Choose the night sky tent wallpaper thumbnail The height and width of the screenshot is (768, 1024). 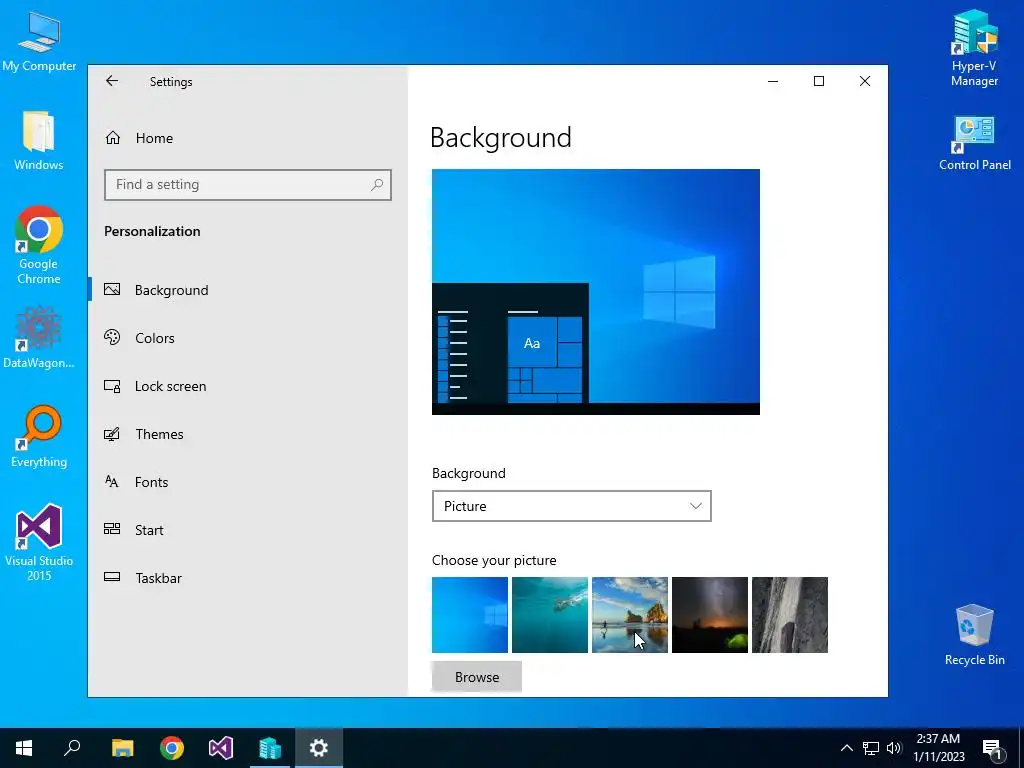point(710,615)
